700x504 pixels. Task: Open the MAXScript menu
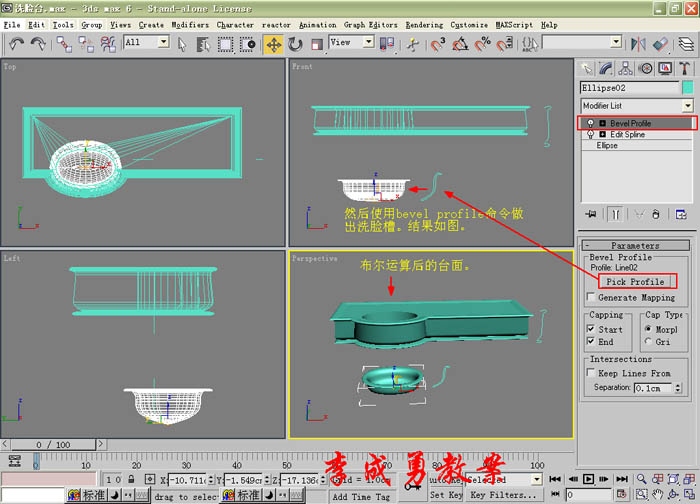coord(514,25)
